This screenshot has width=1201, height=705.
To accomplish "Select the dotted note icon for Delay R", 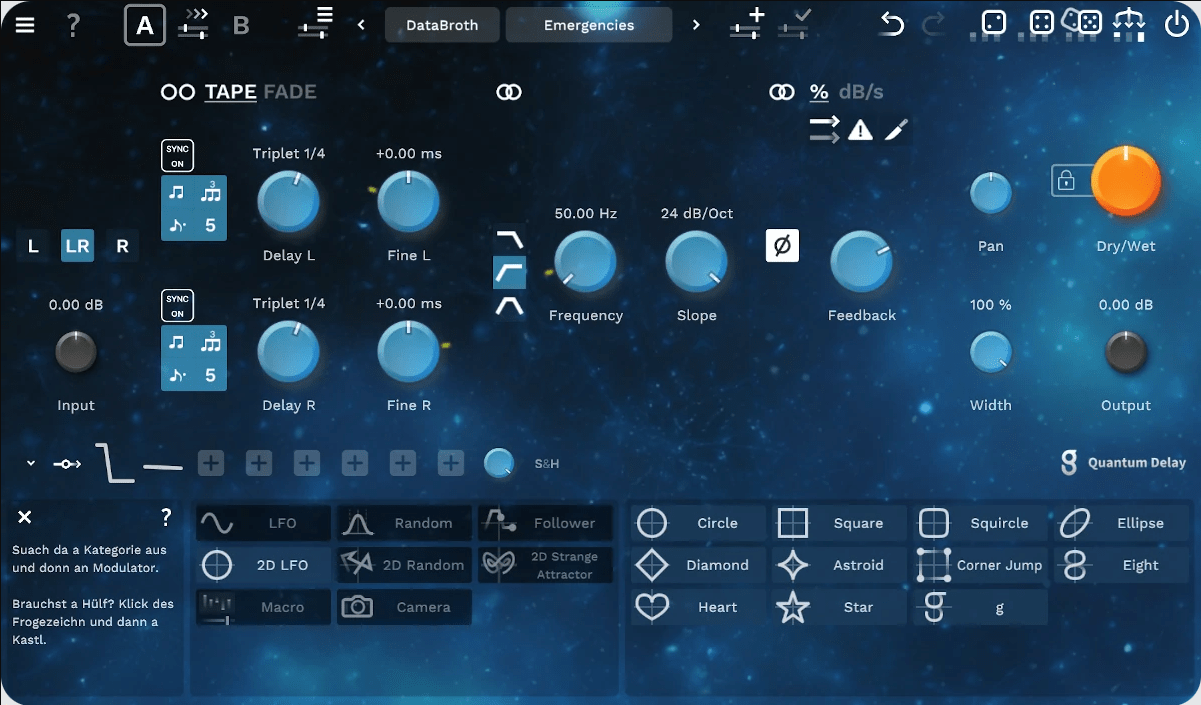I will (177, 375).
